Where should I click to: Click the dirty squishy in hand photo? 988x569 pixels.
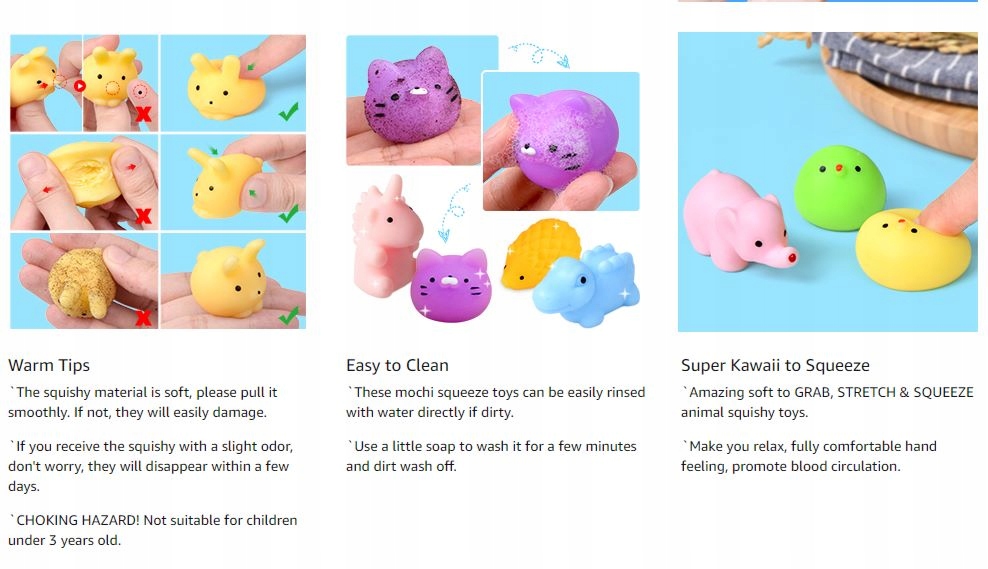(84, 281)
